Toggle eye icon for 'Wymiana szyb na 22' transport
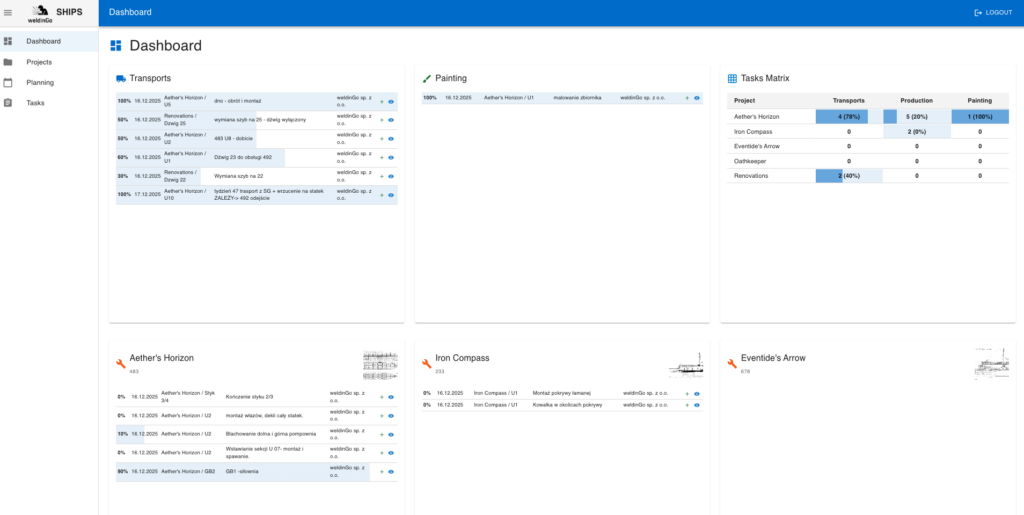 391,176
